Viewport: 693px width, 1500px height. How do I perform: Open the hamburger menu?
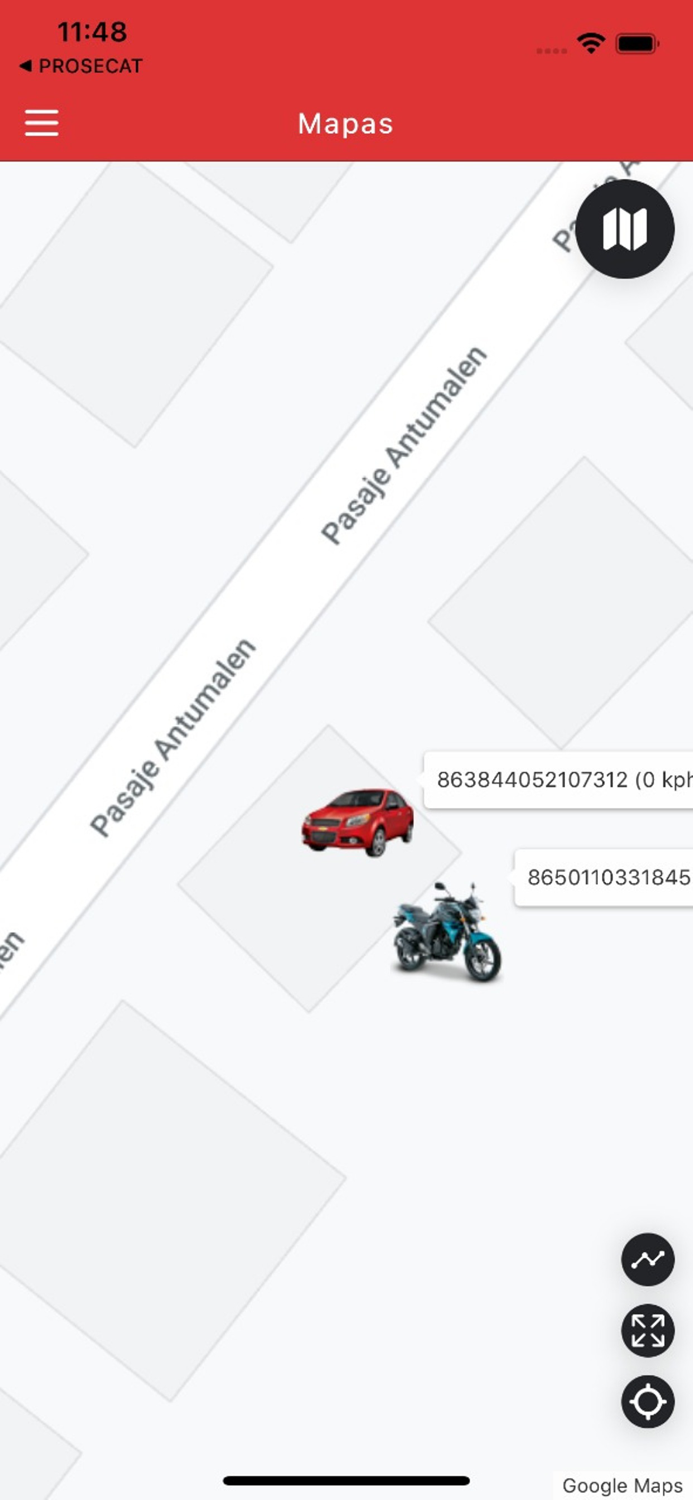pyautogui.click(x=42, y=123)
